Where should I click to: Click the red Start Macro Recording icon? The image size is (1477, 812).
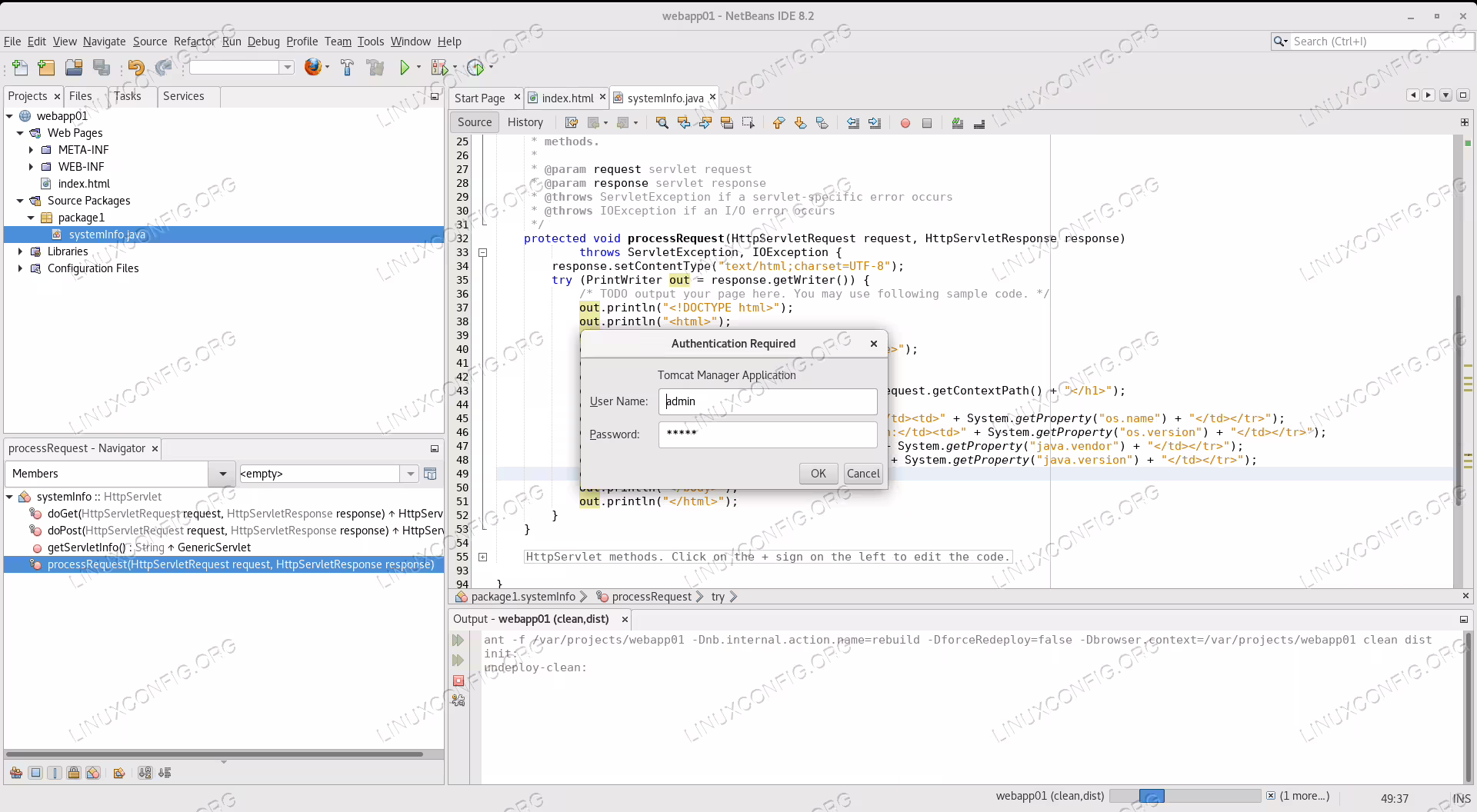tap(905, 123)
